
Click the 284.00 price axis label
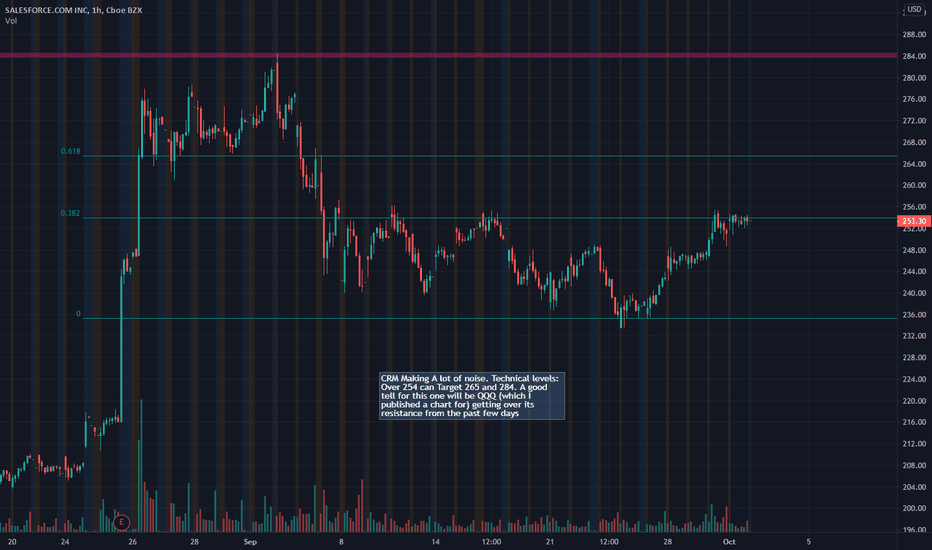click(914, 56)
